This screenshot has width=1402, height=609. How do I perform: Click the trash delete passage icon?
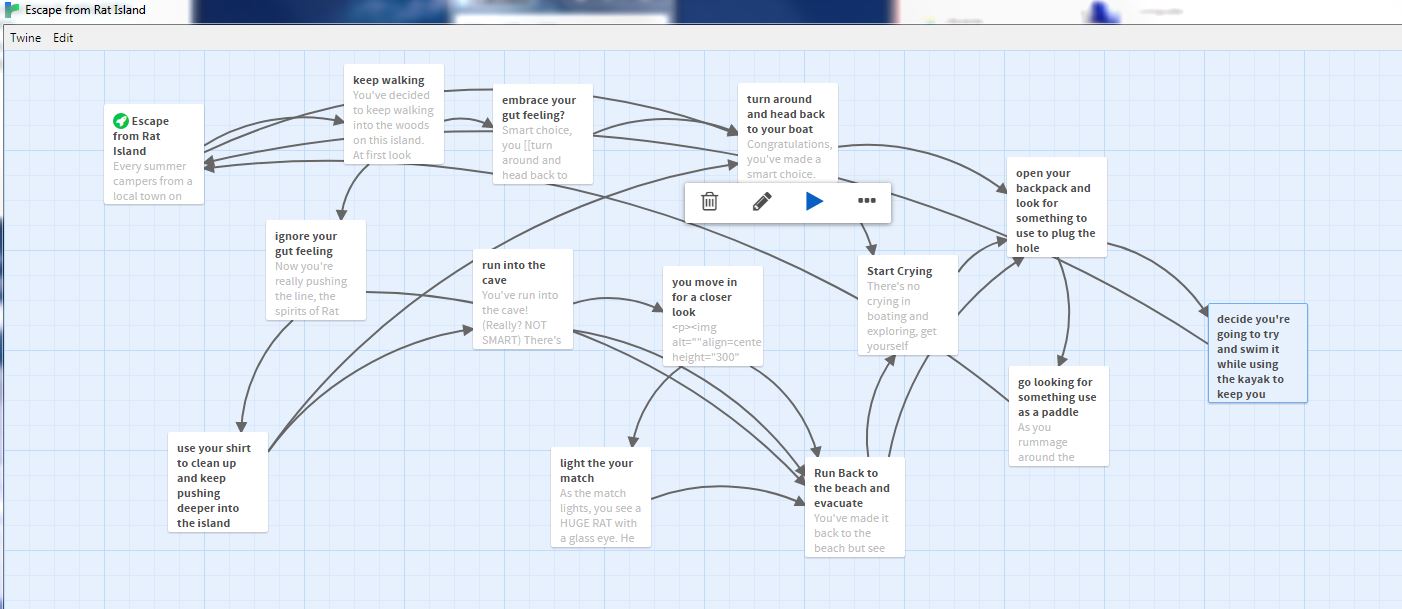(709, 201)
